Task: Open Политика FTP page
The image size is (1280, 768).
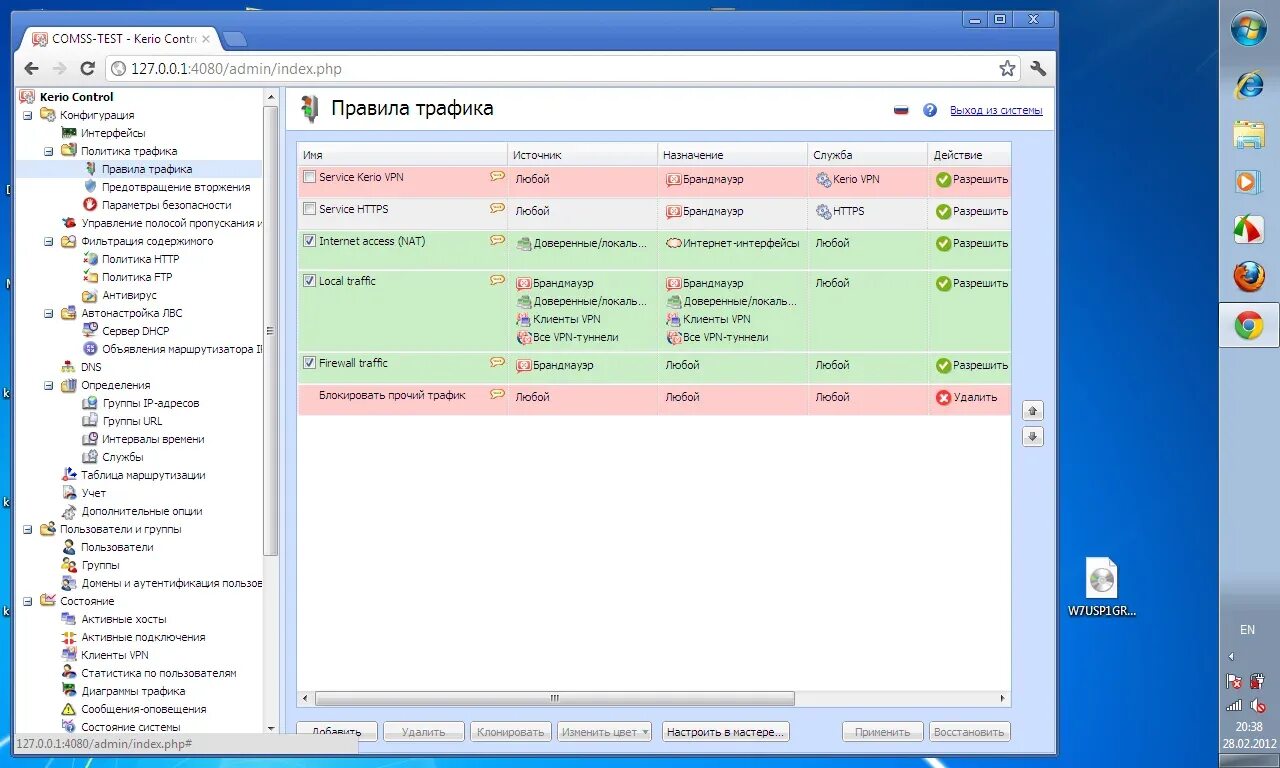Action: tap(136, 277)
